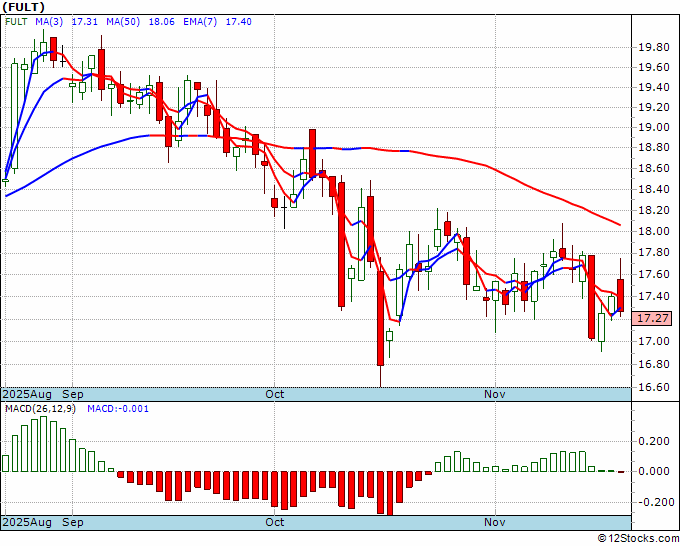This screenshot has height=546, width=680.
Task: Click the MA(50) value 18.06
Action: click(x=162, y=22)
